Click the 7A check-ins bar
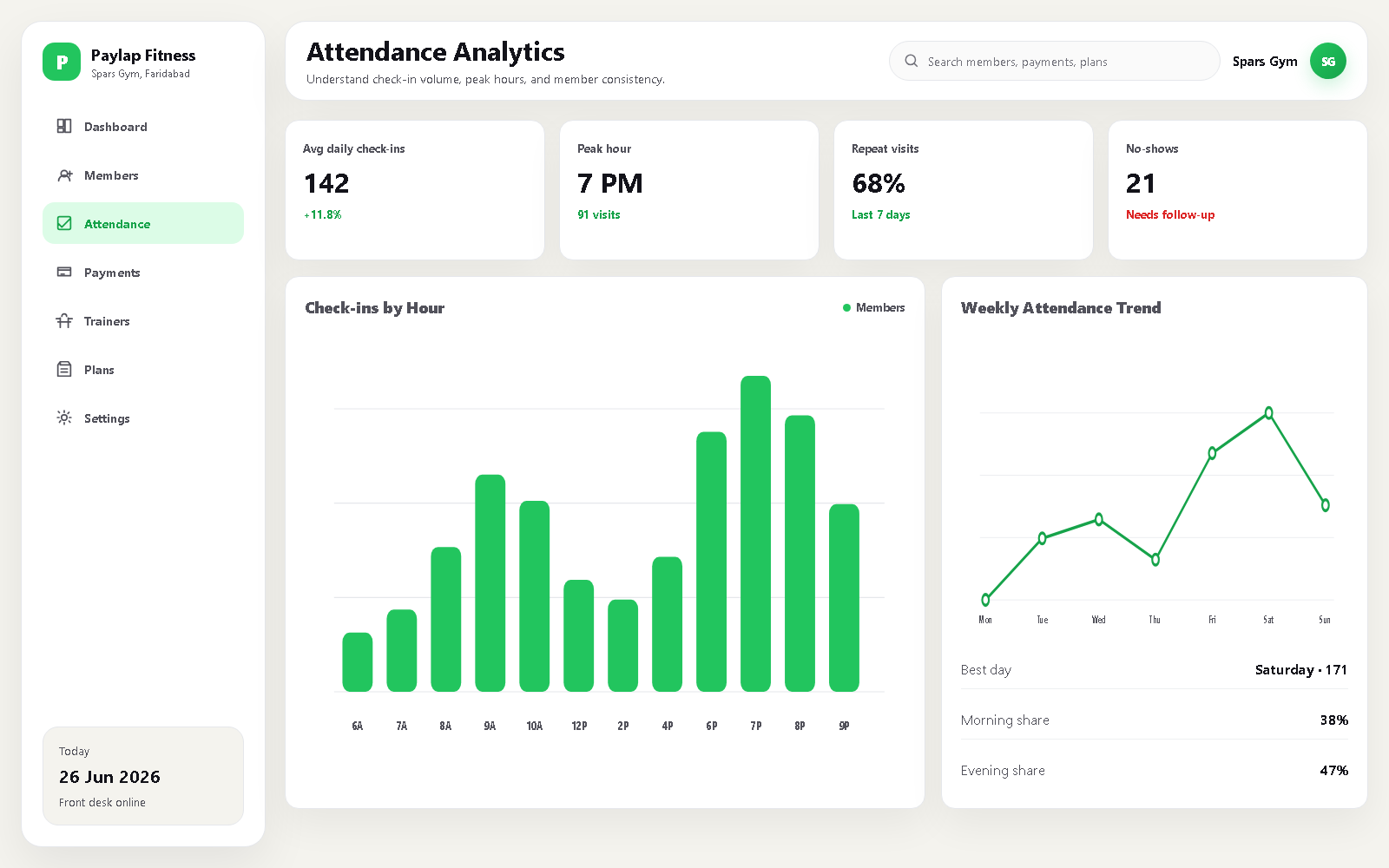1389x868 pixels. [x=401, y=651]
